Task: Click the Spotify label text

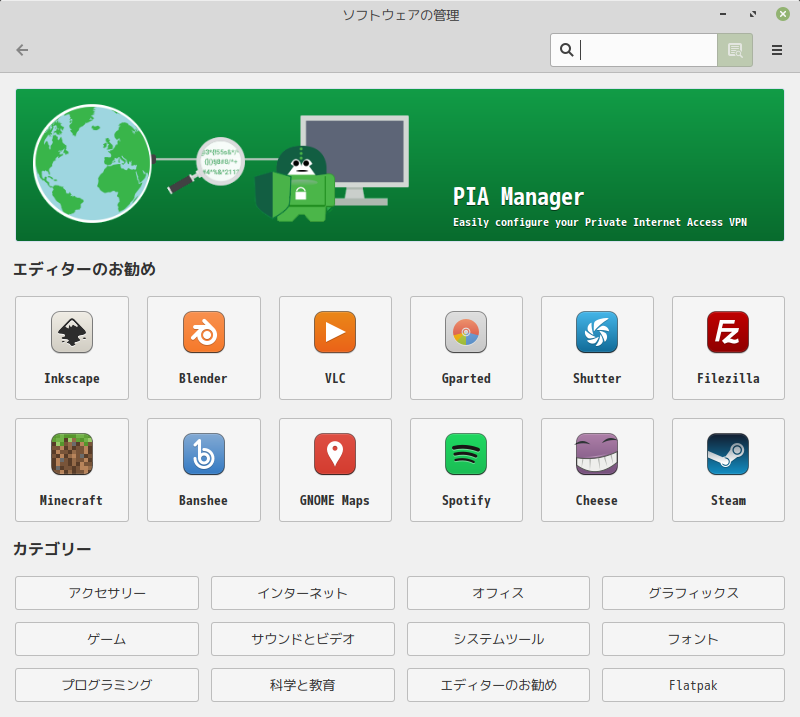Action: coord(466,501)
